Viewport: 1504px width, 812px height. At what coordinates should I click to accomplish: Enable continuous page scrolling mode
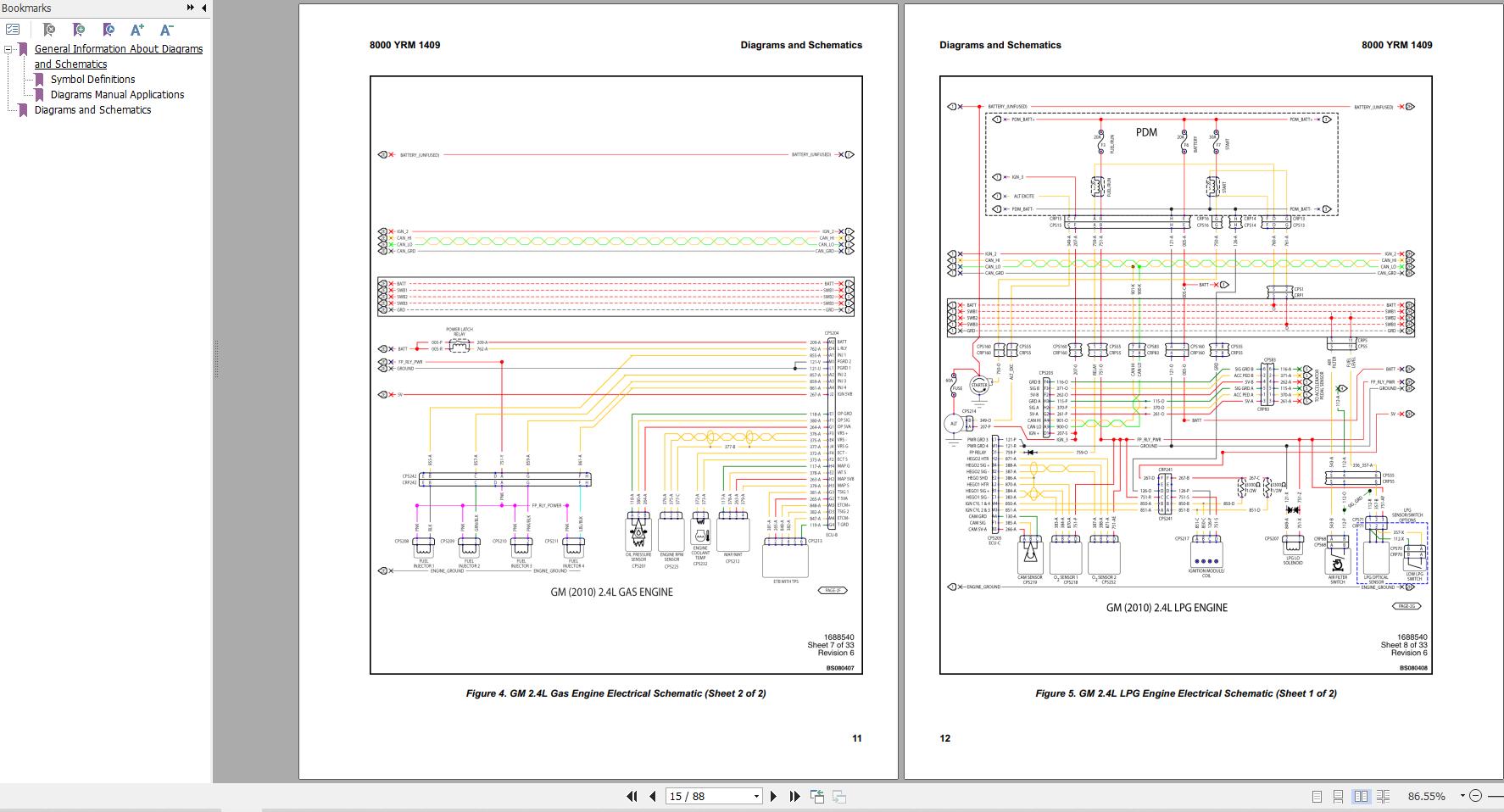pyautogui.click(x=1338, y=796)
